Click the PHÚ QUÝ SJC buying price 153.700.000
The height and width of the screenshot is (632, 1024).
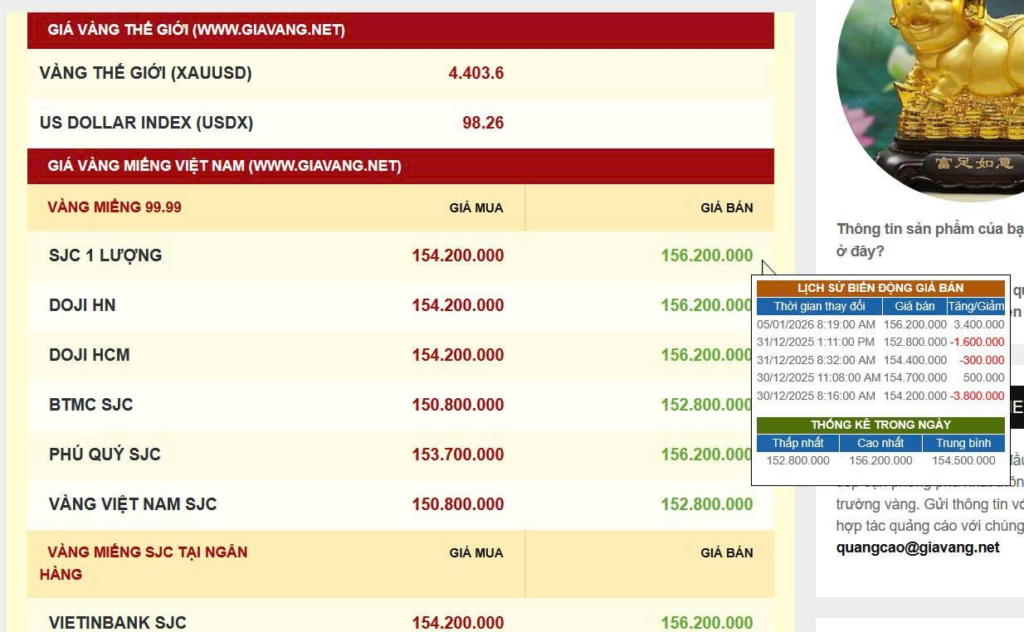pos(457,454)
